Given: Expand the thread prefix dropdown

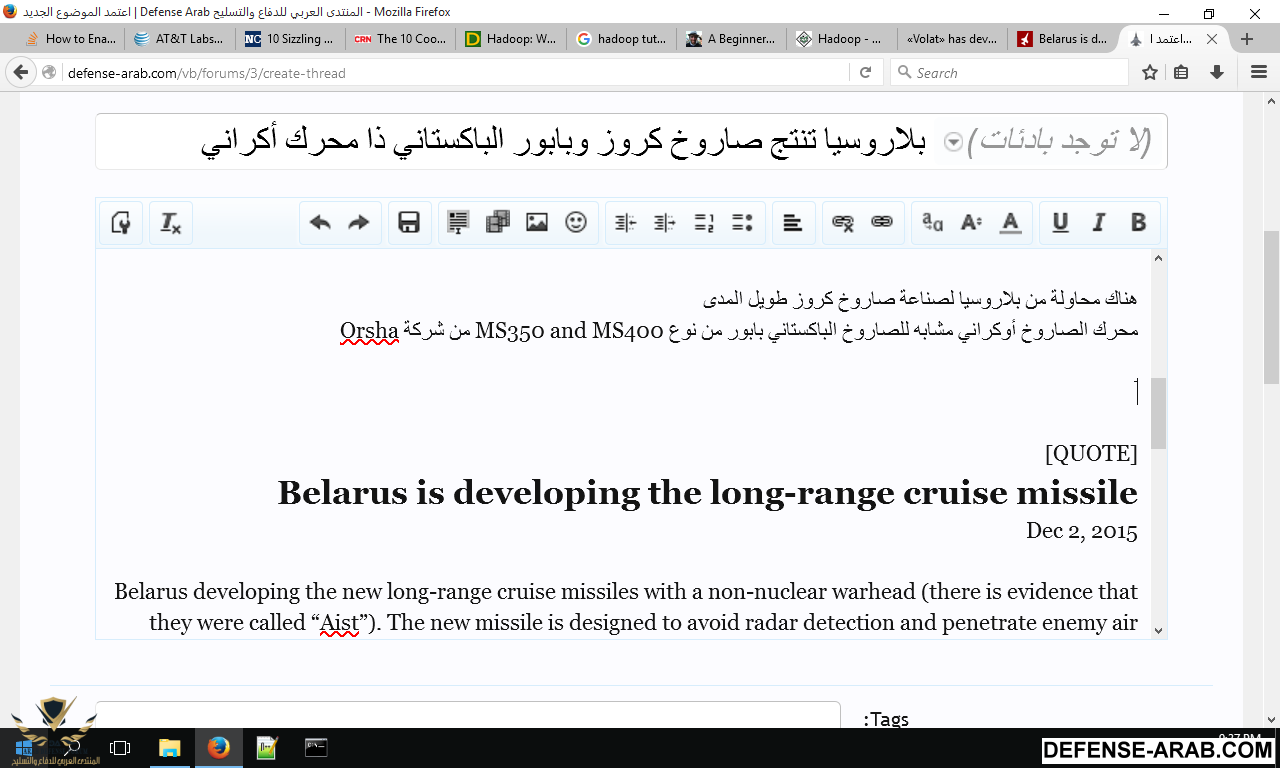Looking at the screenshot, I should click(x=953, y=142).
